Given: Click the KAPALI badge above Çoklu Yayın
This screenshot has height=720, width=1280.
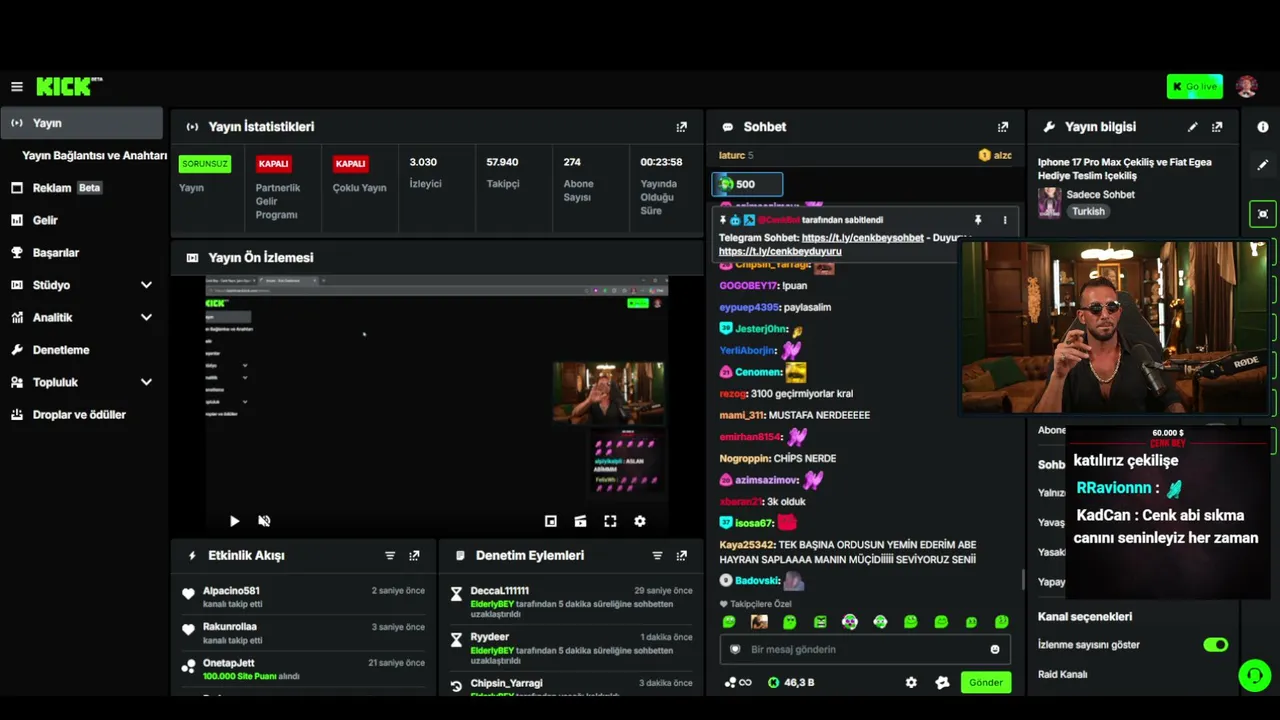Looking at the screenshot, I should pyautogui.click(x=351, y=164).
